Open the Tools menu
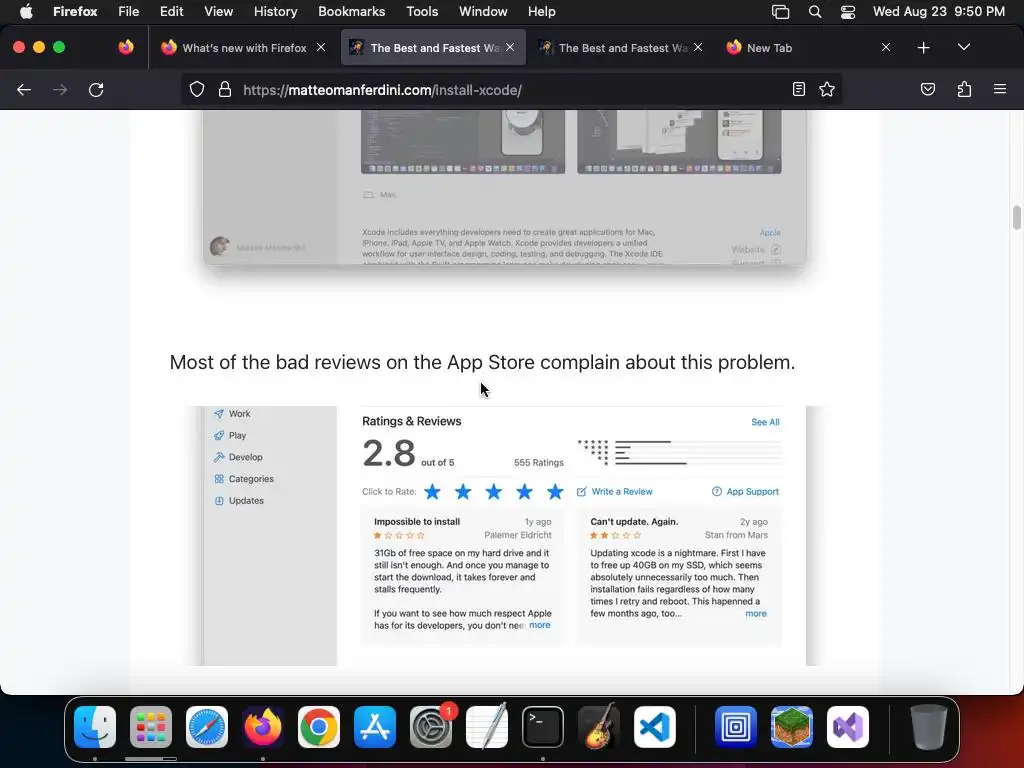This screenshot has height=768, width=1024. point(422,12)
